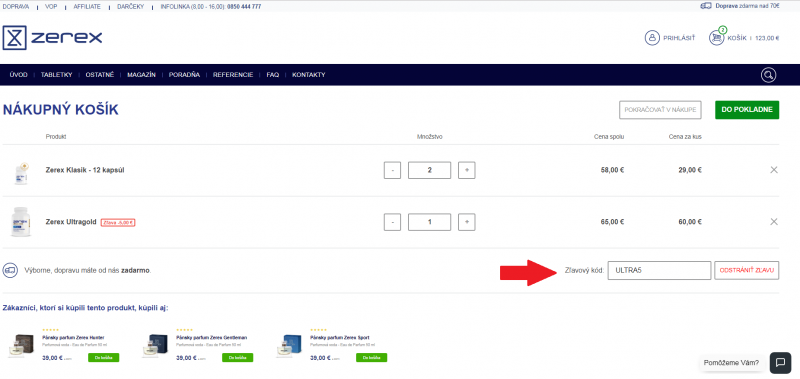Viewport: 800px width, 379px height.
Task: Open Poradňa menu item
Action: 184,75
